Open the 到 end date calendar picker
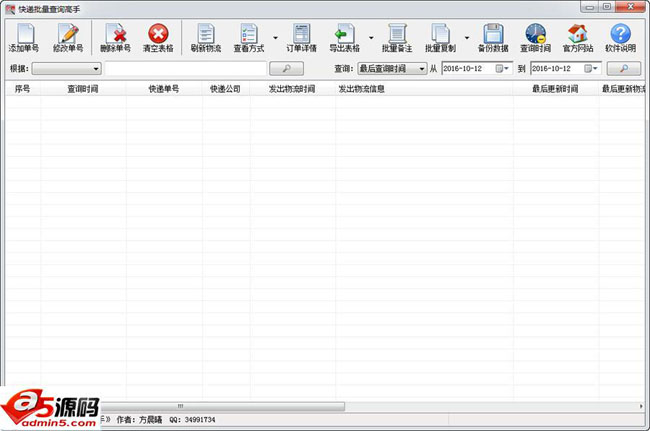The image size is (650, 431). click(x=590, y=68)
